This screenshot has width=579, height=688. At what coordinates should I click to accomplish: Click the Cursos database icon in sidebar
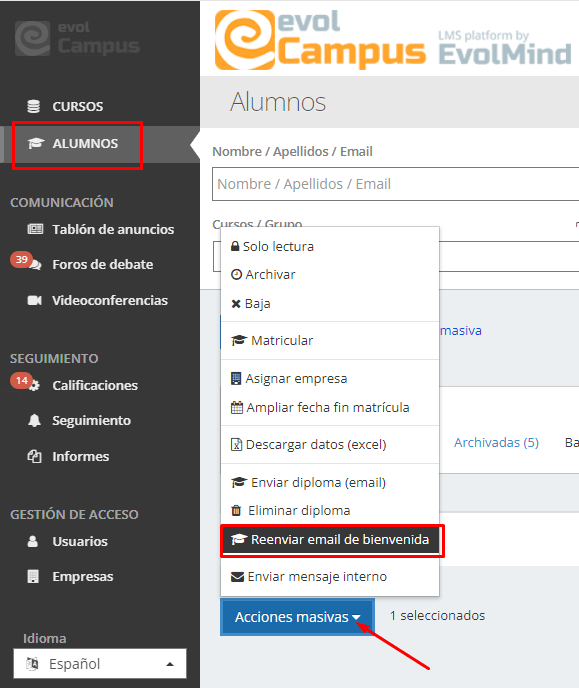click(x=33, y=106)
